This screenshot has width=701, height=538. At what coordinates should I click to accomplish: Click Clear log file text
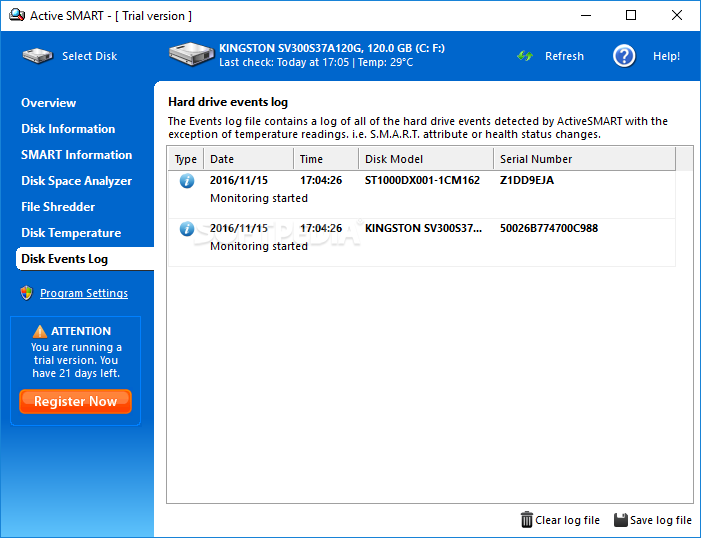567,520
